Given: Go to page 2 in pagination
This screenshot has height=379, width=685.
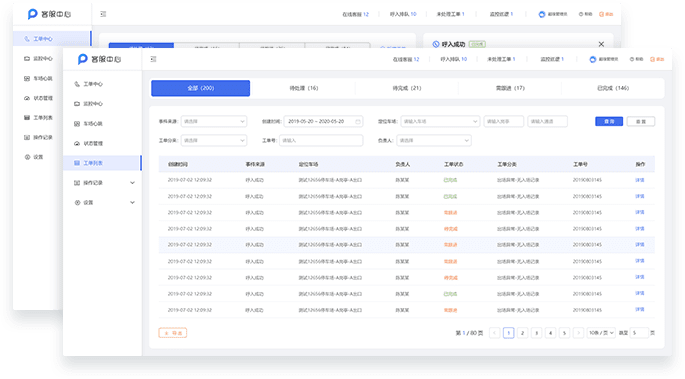Looking at the screenshot, I should click(522, 333).
